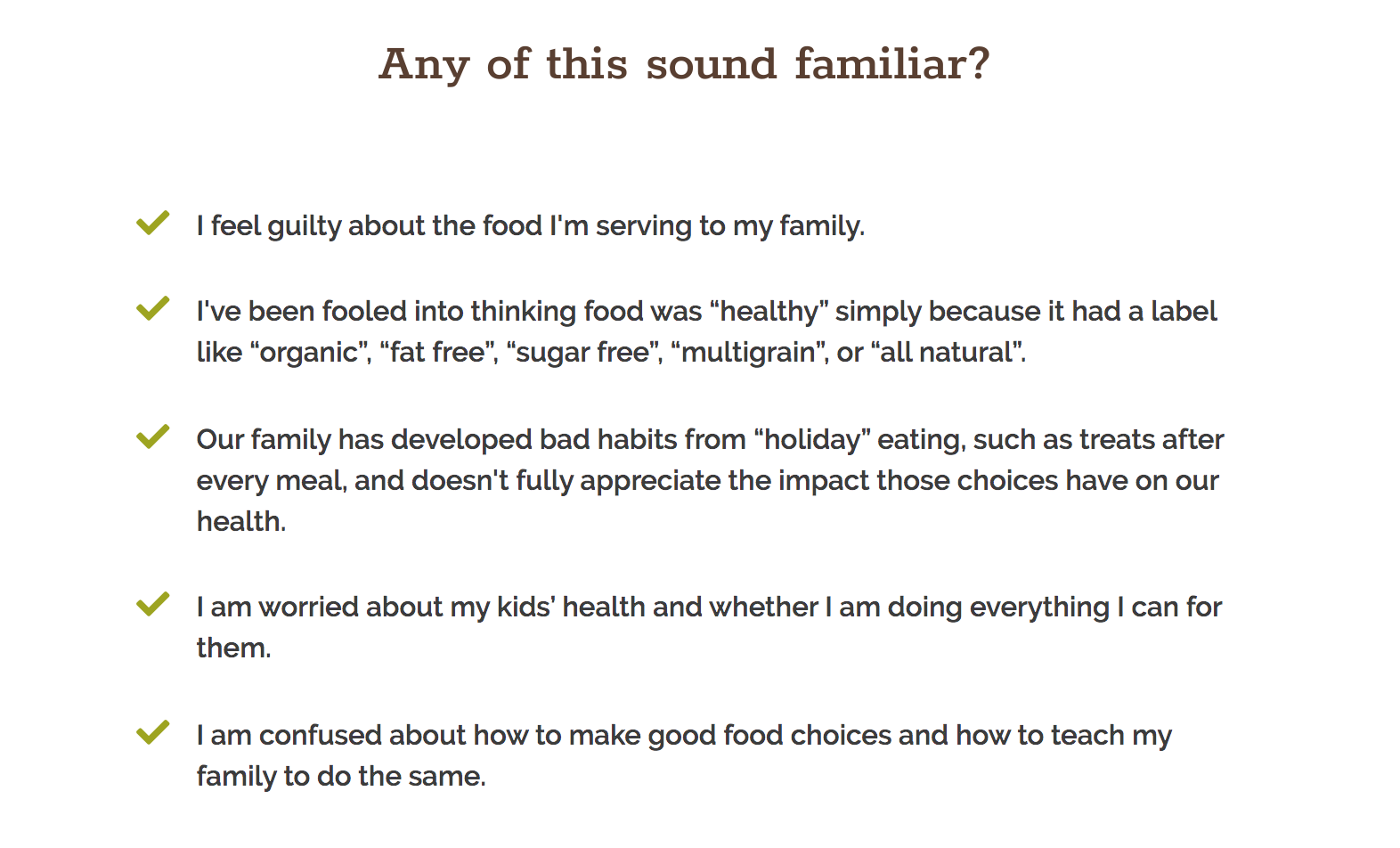Click the checkmark next to "I've been fooled"
The height and width of the screenshot is (848, 1400).
[x=153, y=308]
